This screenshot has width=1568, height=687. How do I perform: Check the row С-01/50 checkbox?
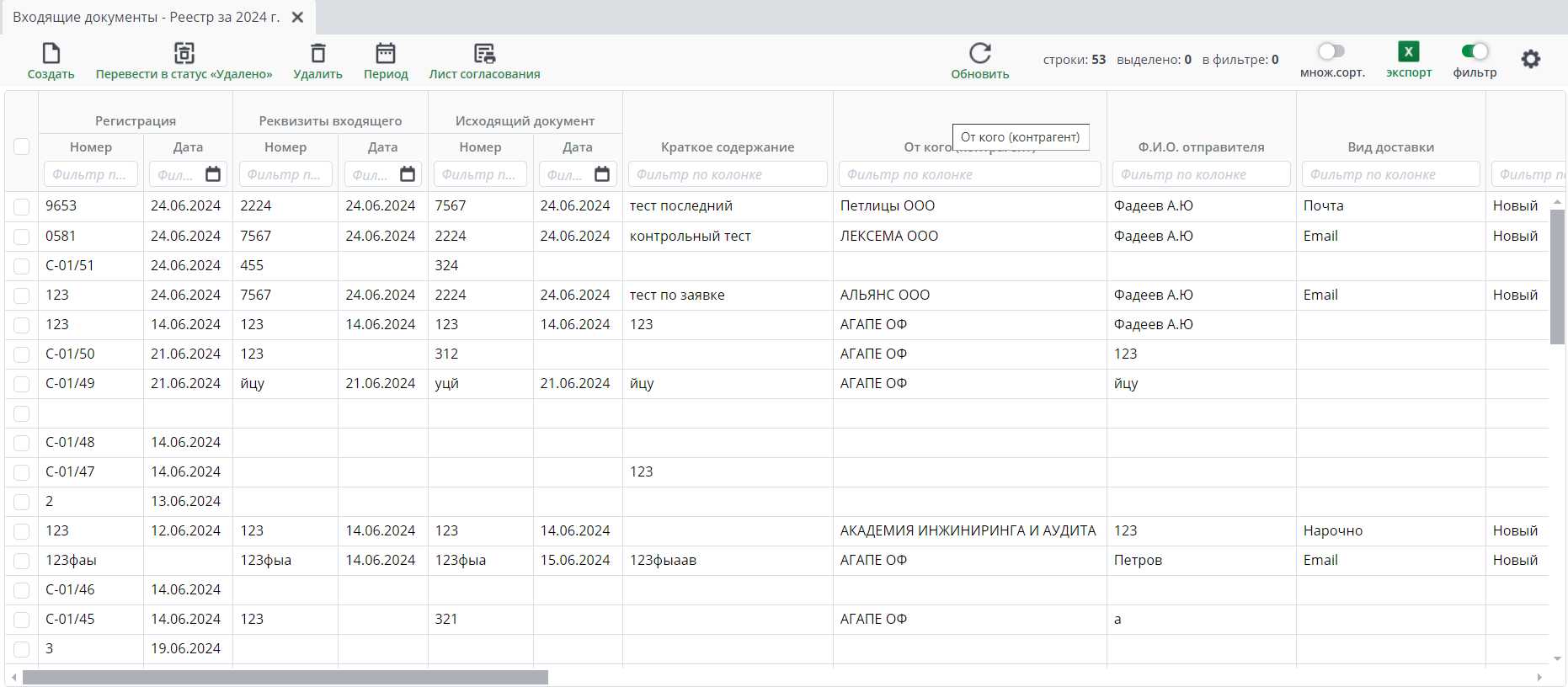tap(22, 354)
